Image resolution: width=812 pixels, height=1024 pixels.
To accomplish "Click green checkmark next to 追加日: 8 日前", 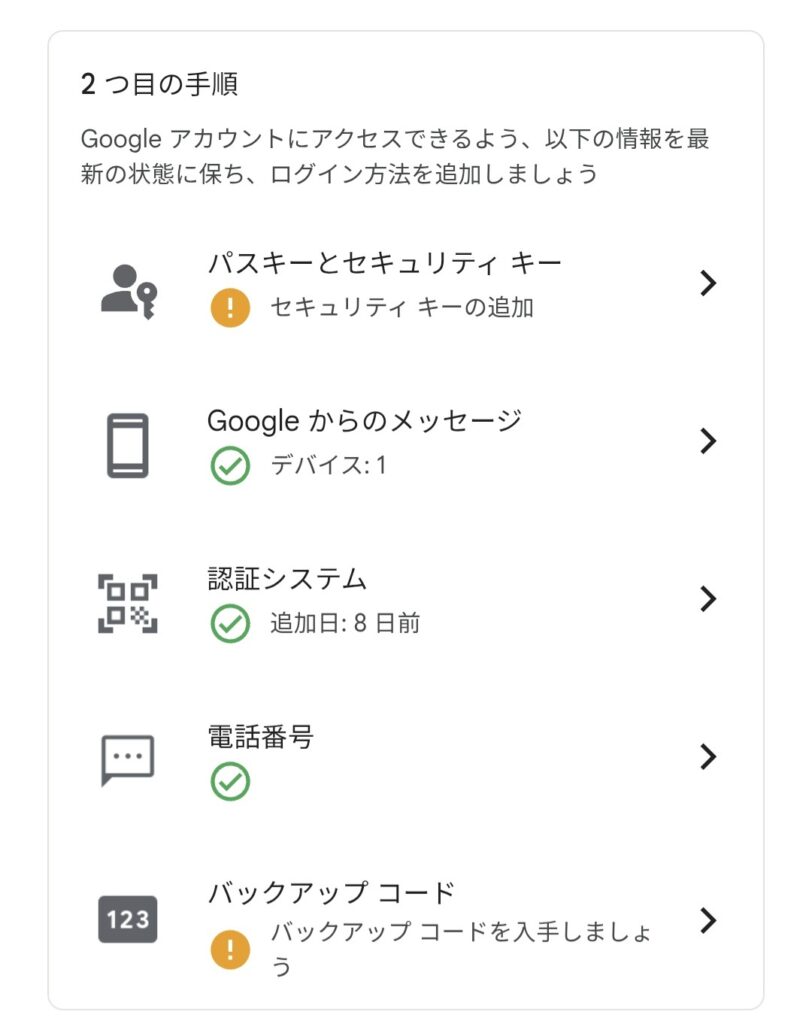I will 230,624.
